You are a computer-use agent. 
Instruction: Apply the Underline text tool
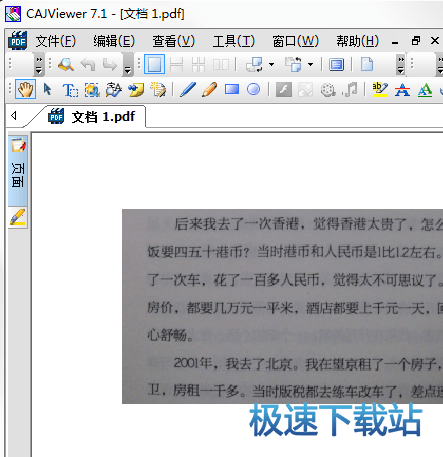tap(425, 89)
